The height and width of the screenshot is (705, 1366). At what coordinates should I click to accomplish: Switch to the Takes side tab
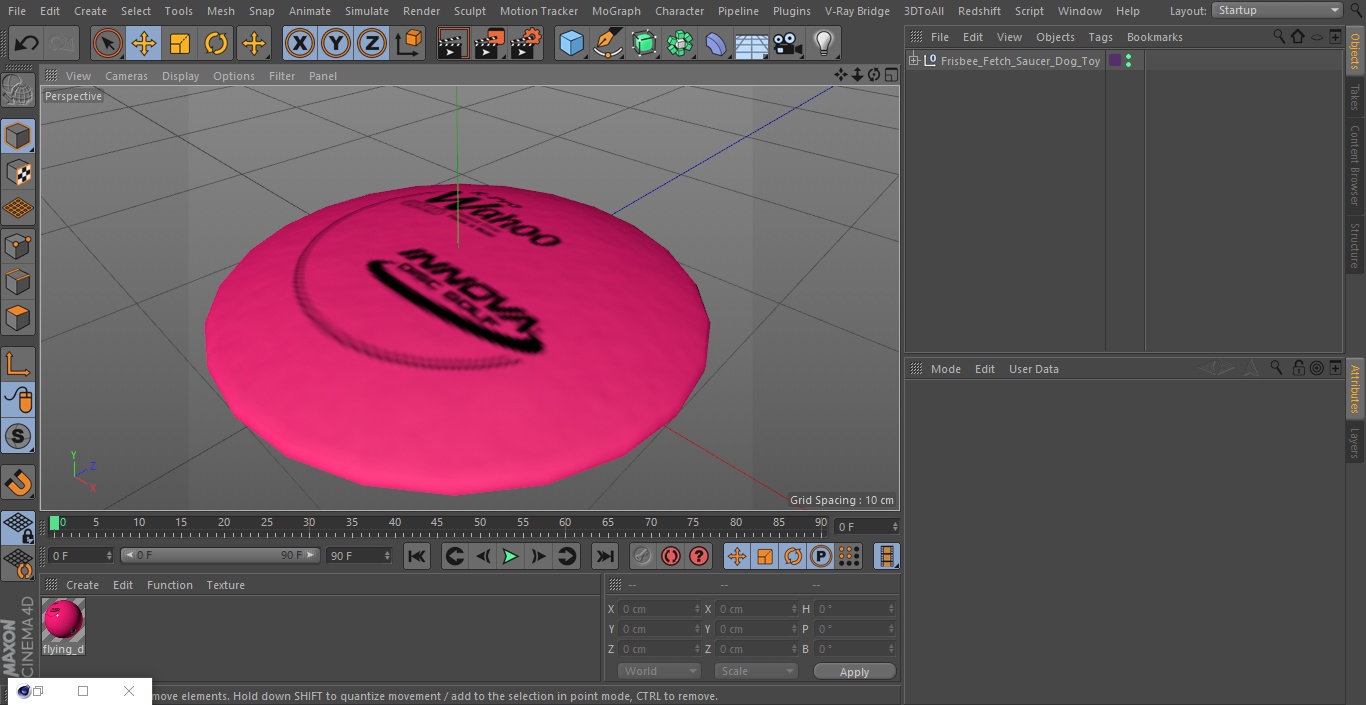tap(1355, 97)
